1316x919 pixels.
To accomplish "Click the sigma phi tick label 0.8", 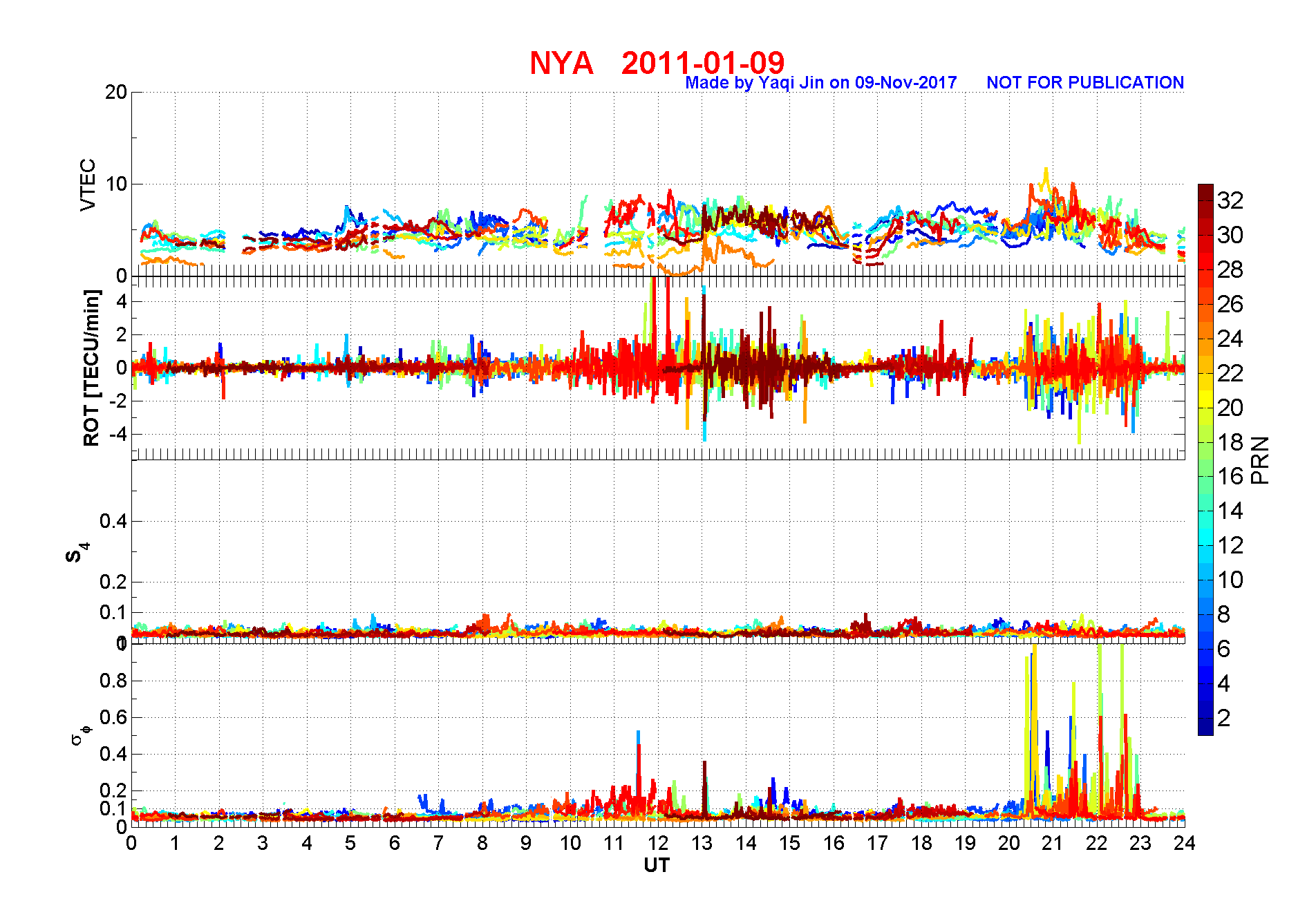I will pyautogui.click(x=113, y=681).
